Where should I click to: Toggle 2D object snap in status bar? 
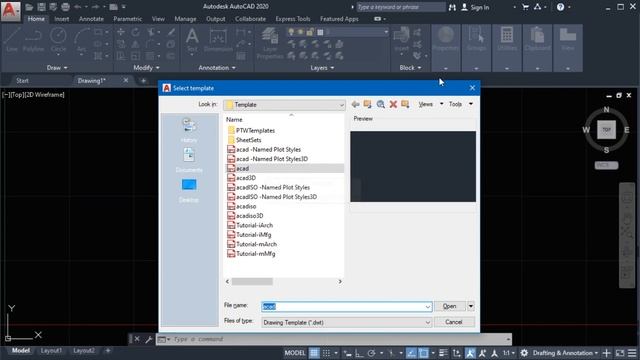click(x=424, y=353)
